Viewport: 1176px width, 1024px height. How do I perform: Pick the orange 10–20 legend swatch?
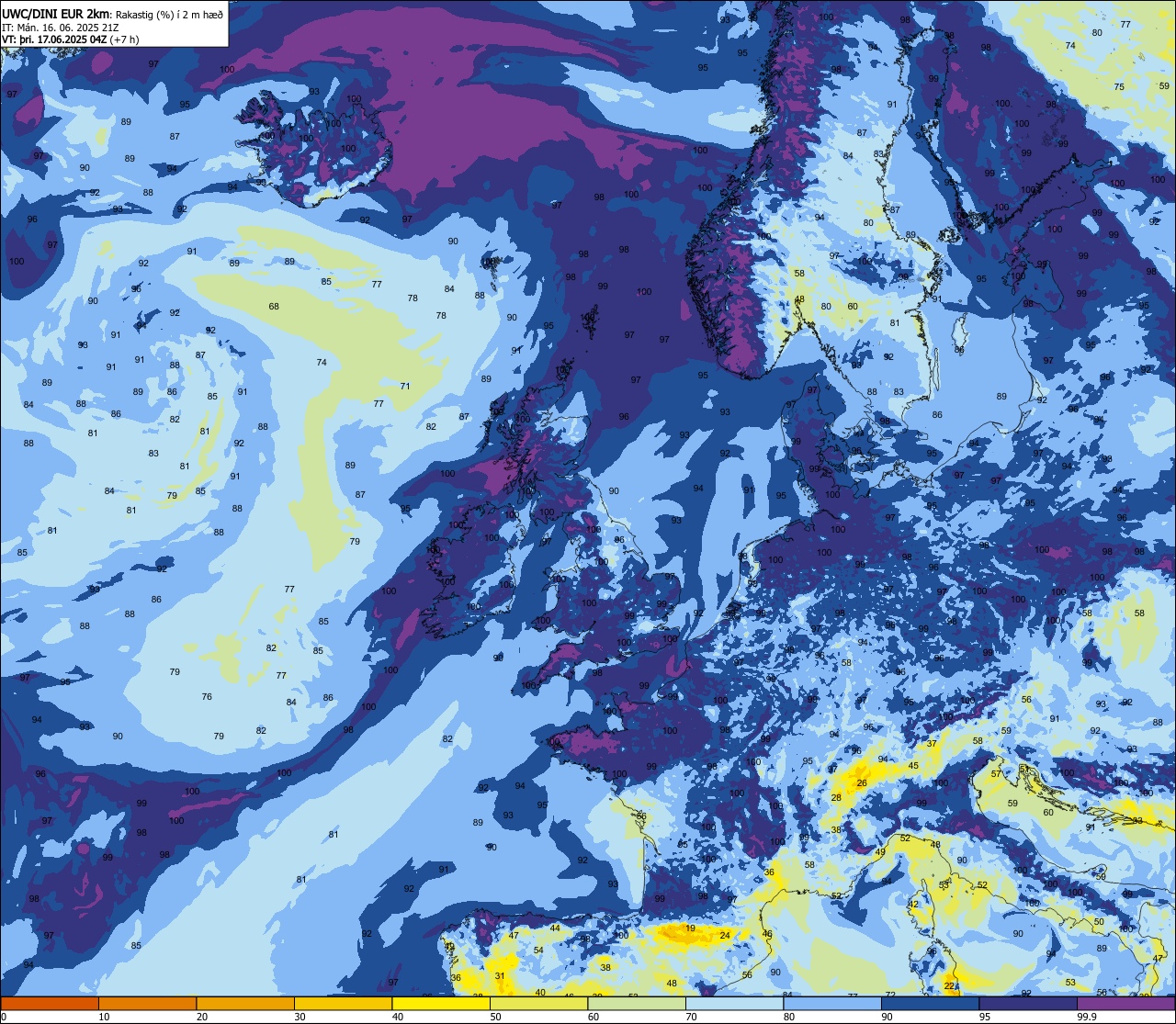coord(147,1003)
